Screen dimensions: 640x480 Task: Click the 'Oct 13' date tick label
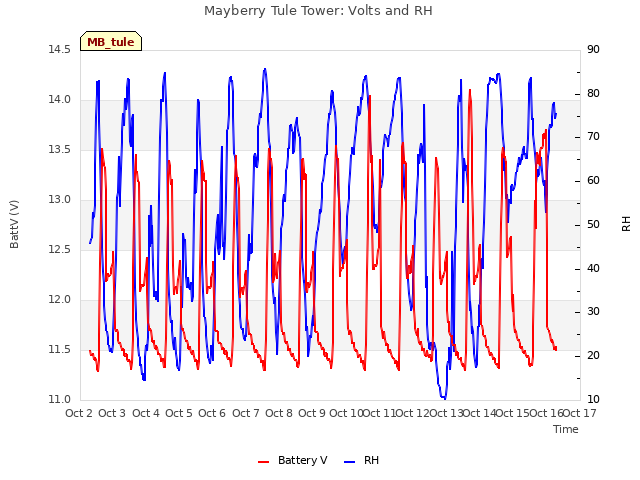[x=446, y=413]
